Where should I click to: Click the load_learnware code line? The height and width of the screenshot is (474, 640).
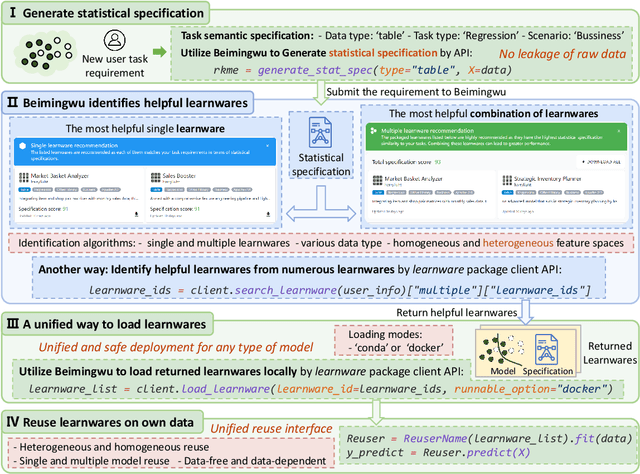pyautogui.click(x=320, y=389)
